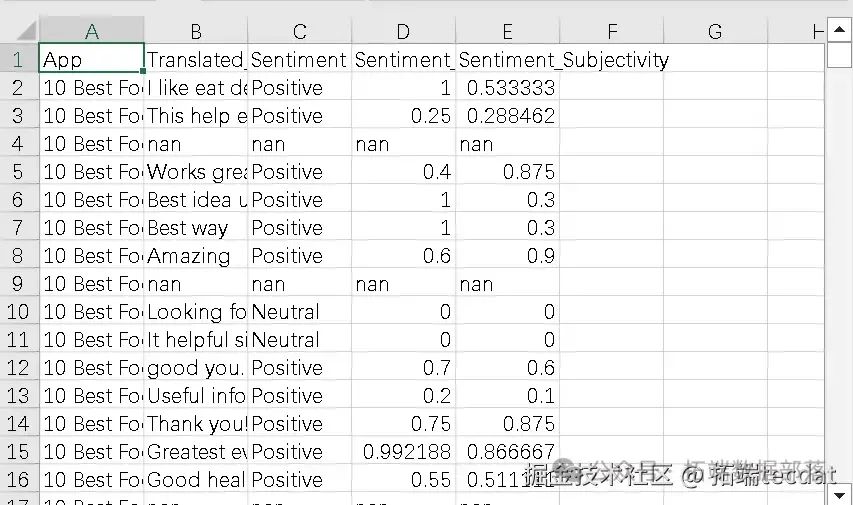Click the vertical scrollbar thumb

(838, 56)
